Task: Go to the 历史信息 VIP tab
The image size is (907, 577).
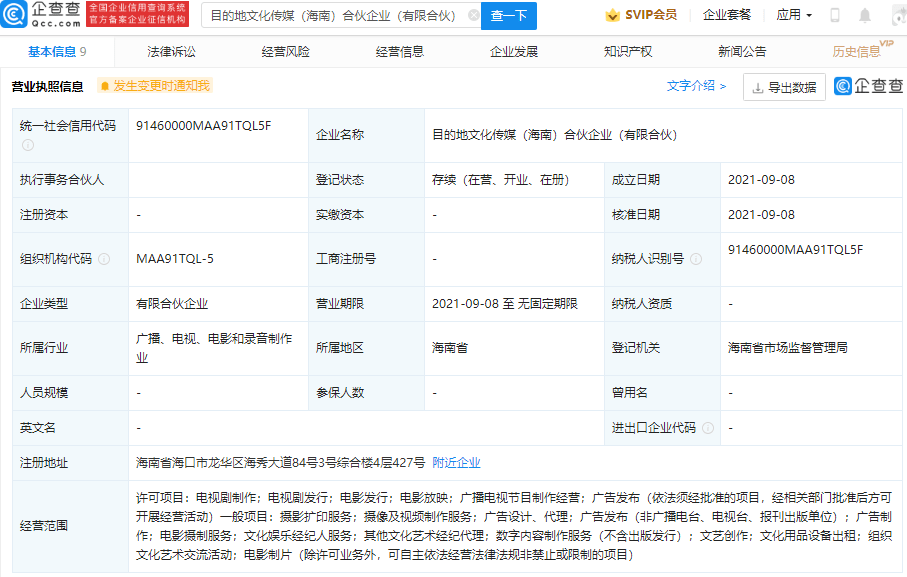Action: click(x=857, y=52)
